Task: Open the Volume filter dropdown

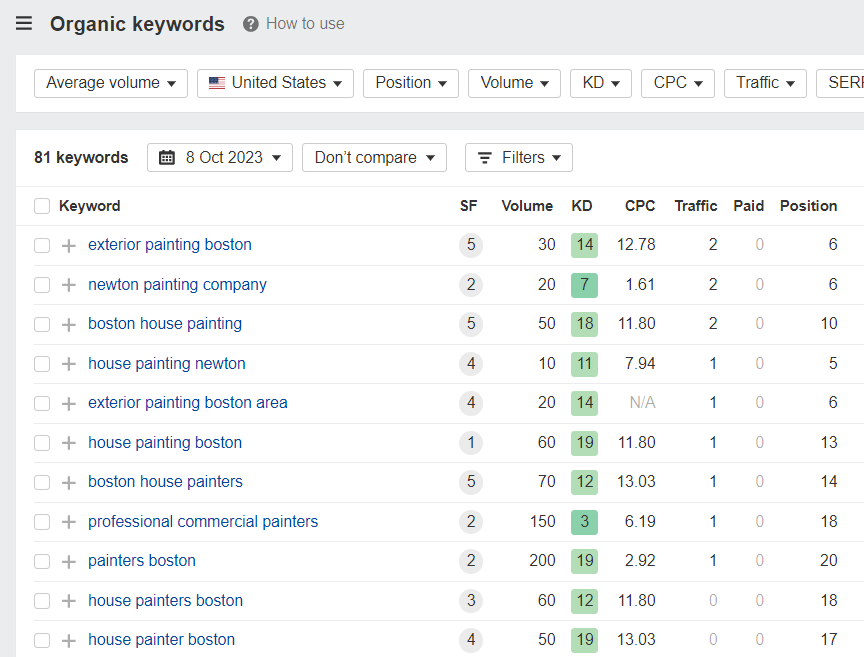Action: tap(515, 83)
